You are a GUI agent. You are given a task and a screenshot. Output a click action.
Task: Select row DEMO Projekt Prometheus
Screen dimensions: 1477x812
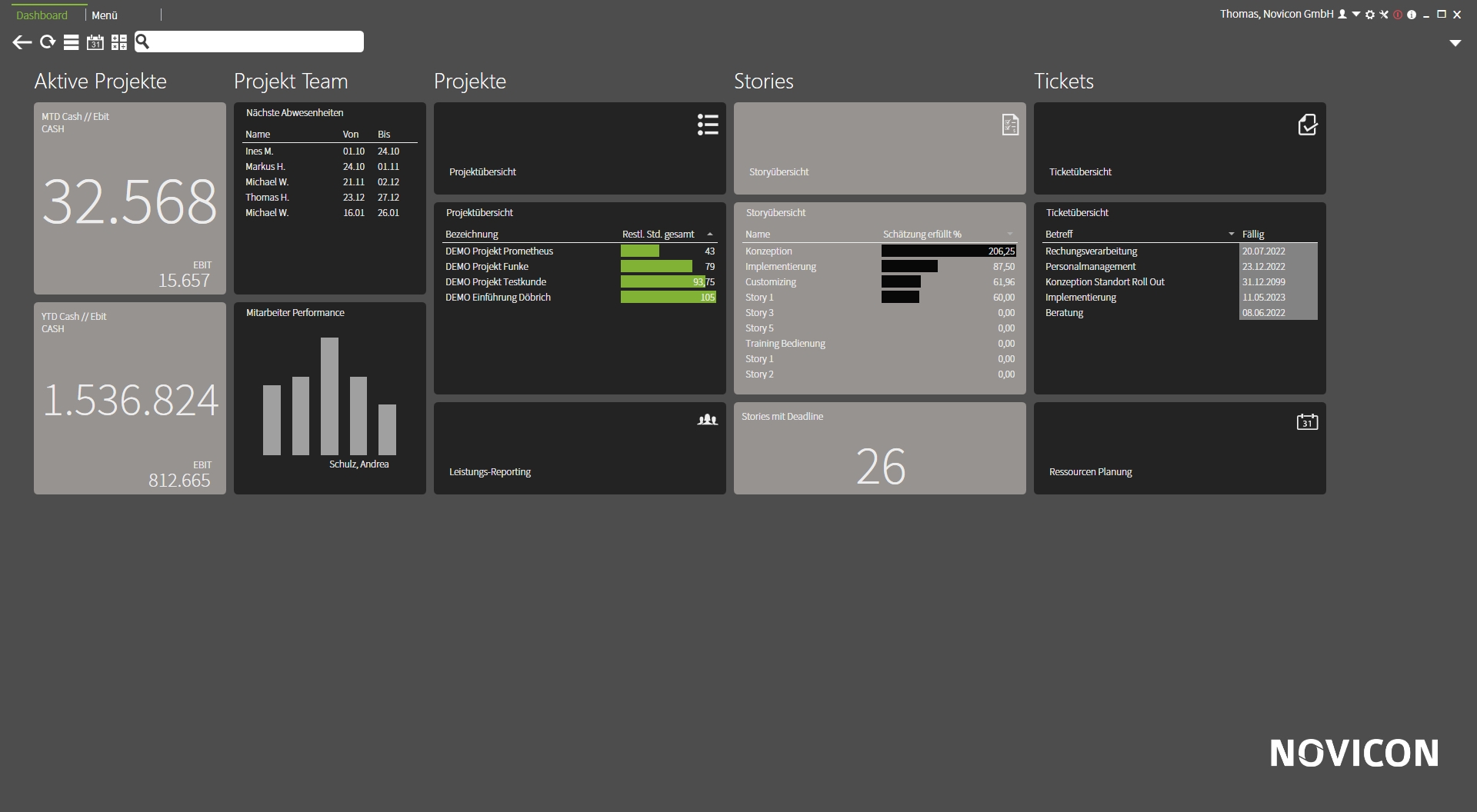coord(580,251)
